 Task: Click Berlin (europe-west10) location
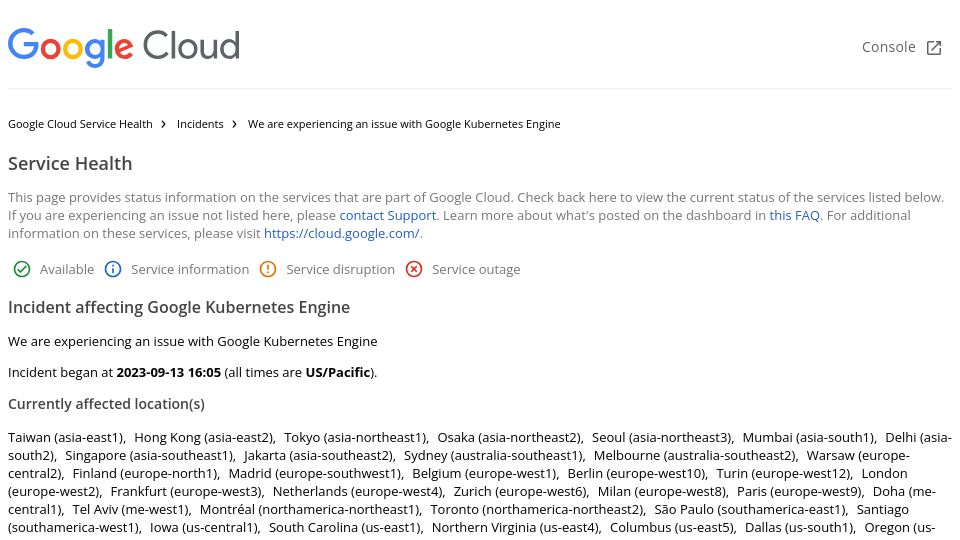point(637,473)
